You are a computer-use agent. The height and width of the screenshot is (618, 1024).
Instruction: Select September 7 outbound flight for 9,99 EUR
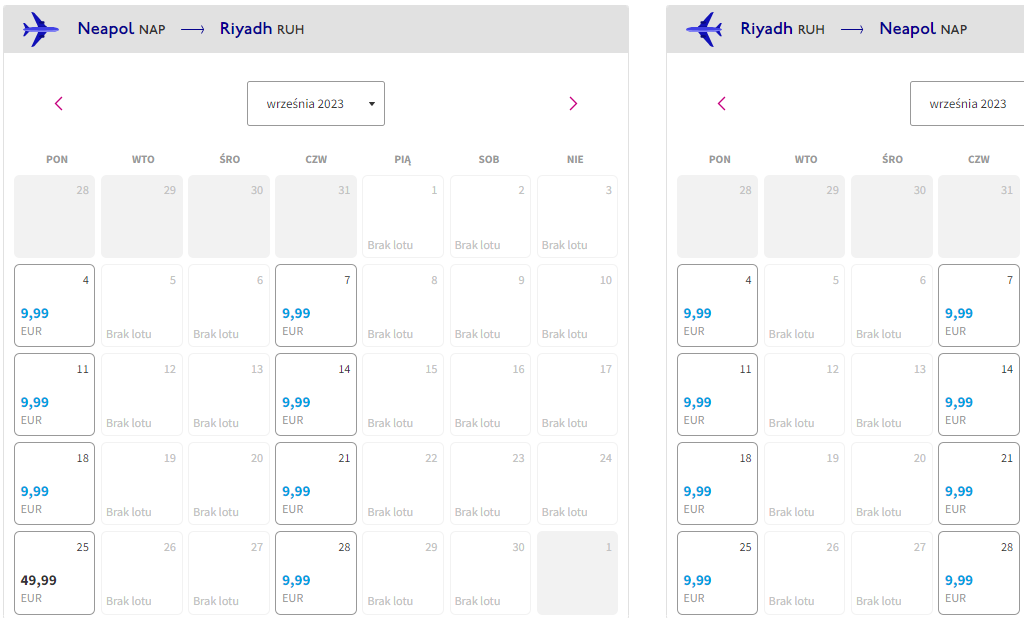pos(316,305)
